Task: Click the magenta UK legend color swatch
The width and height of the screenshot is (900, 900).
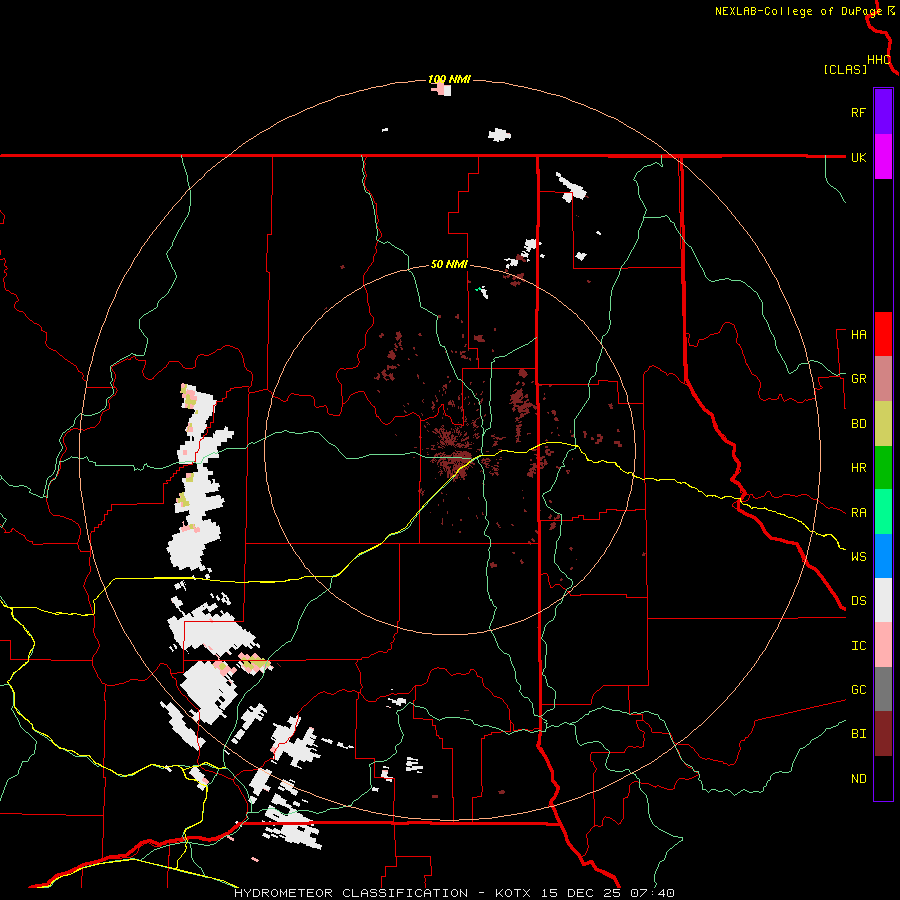Action: (883, 157)
